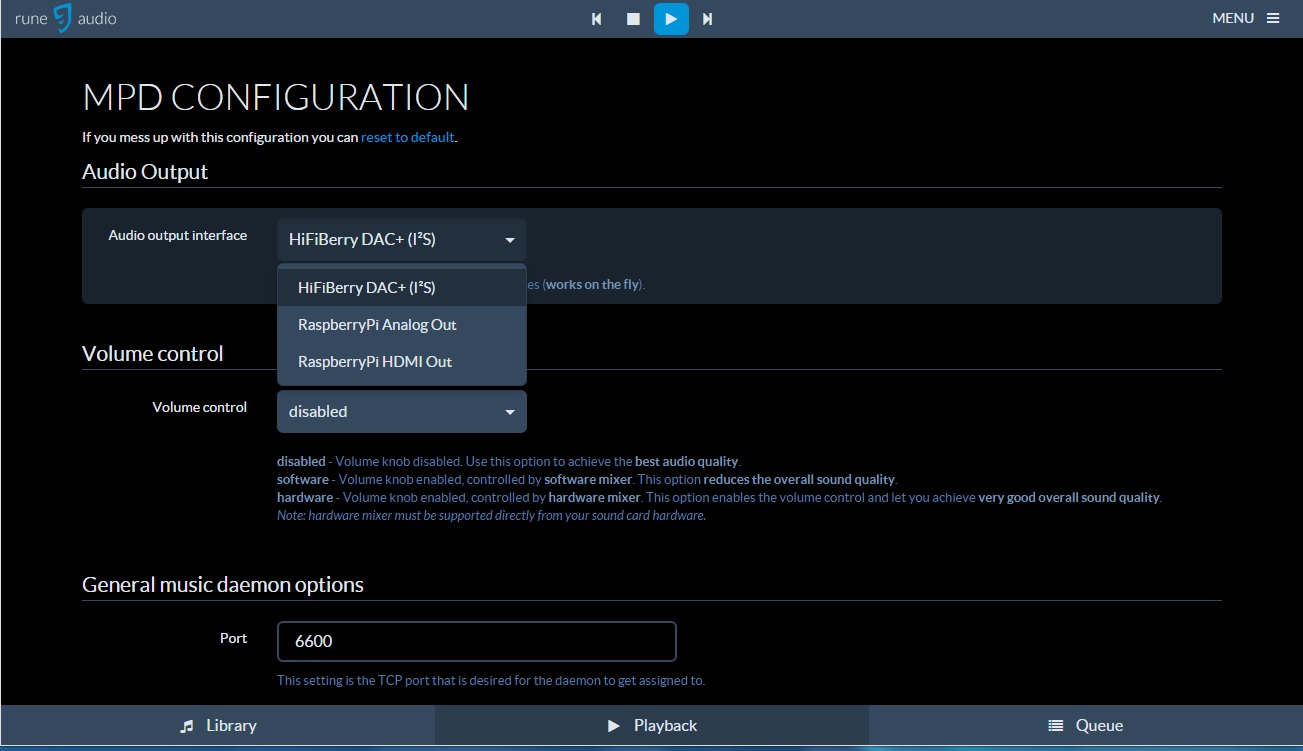This screenshot has height=751, width=1303.
Task: Select HiFiBerry DAC+ (I²S) option
Action: tap(402, 287)
